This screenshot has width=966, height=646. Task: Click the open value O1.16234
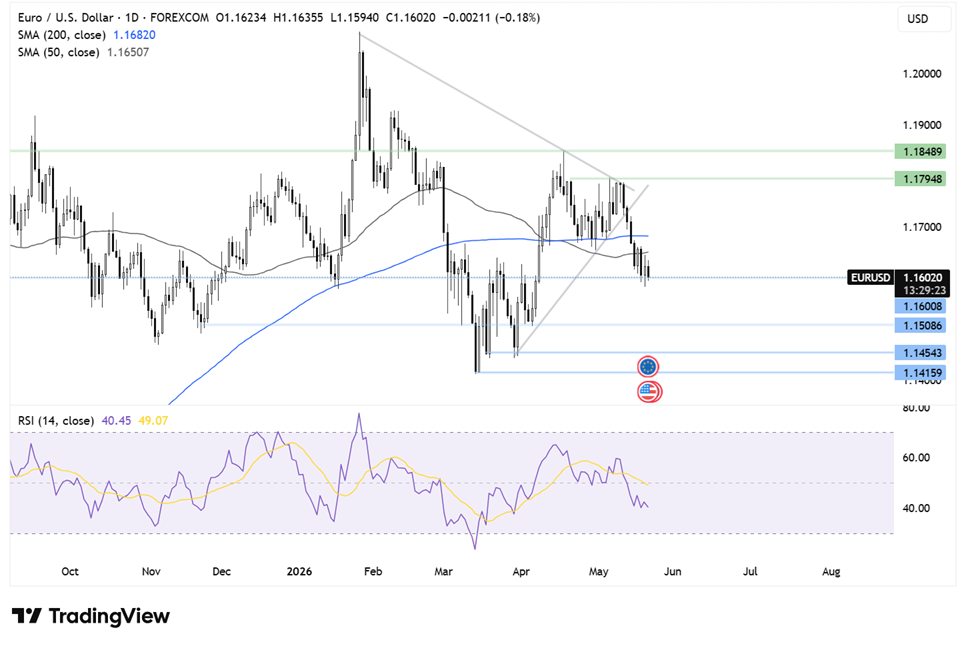pos(241,17)
